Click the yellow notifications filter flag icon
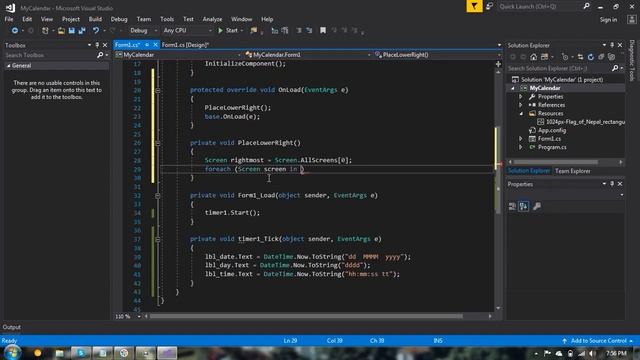 (474, 6)
